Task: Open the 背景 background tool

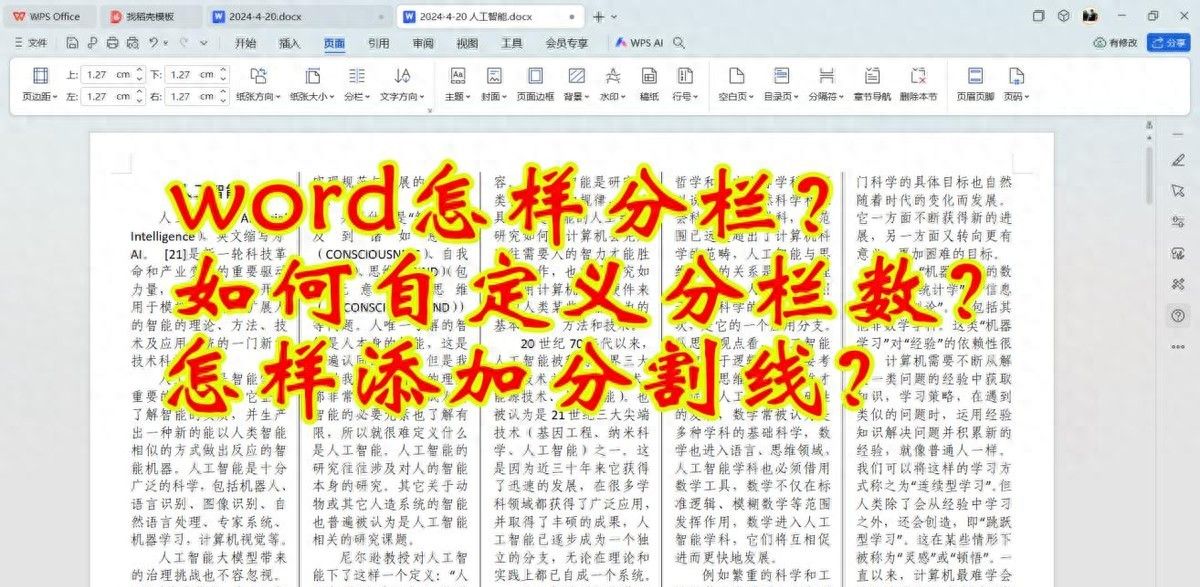Action: pos(576,84)
